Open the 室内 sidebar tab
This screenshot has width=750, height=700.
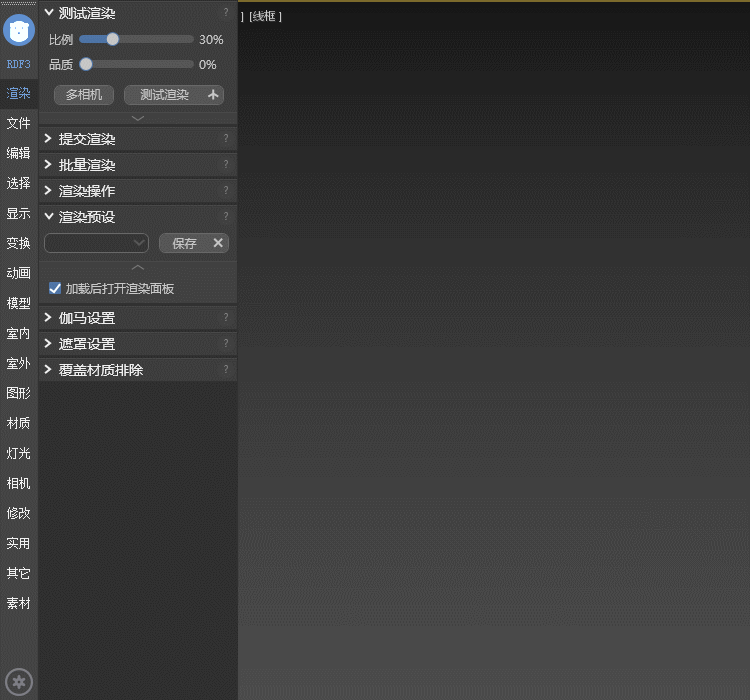(x=19, y=333)
